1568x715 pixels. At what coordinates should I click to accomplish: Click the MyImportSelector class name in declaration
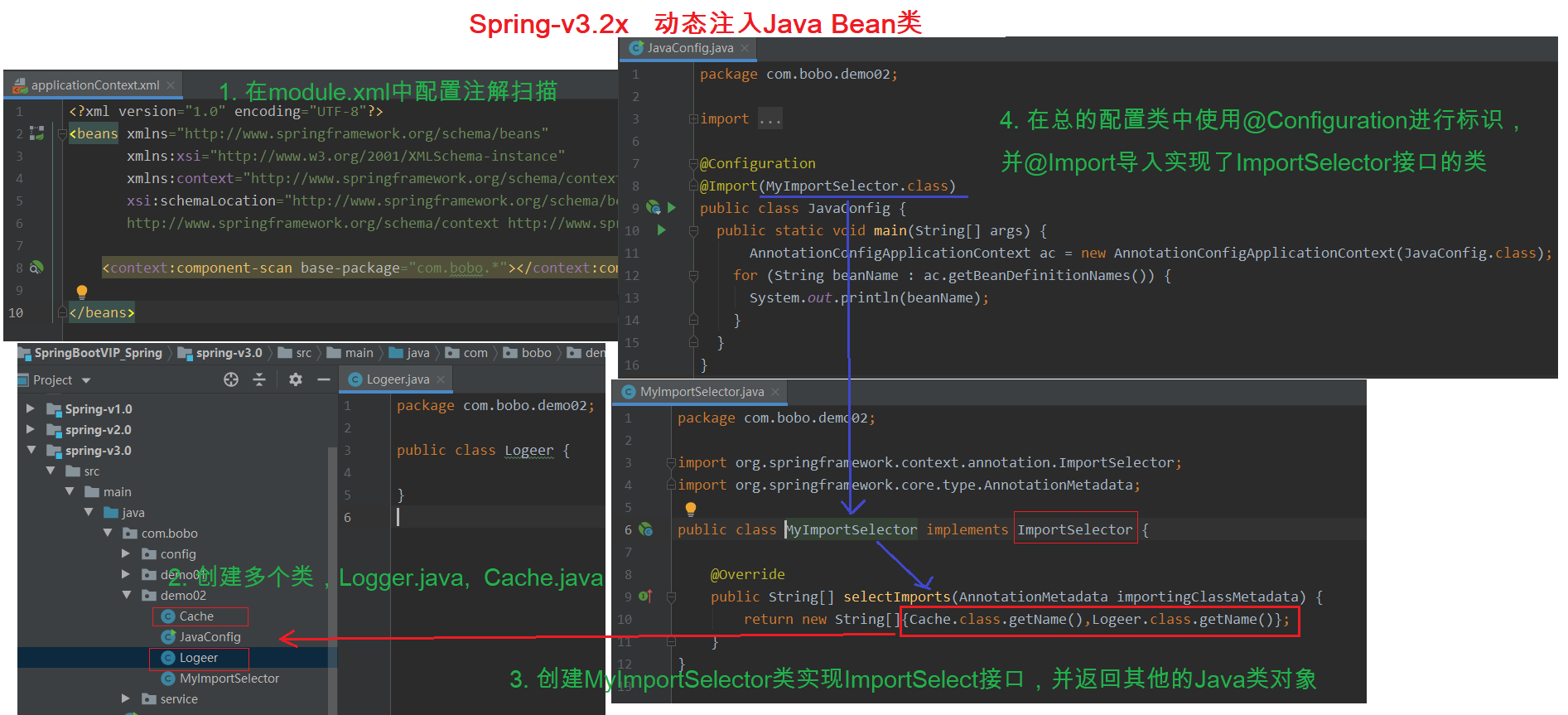pyautogui.click(x=852, y=529)
